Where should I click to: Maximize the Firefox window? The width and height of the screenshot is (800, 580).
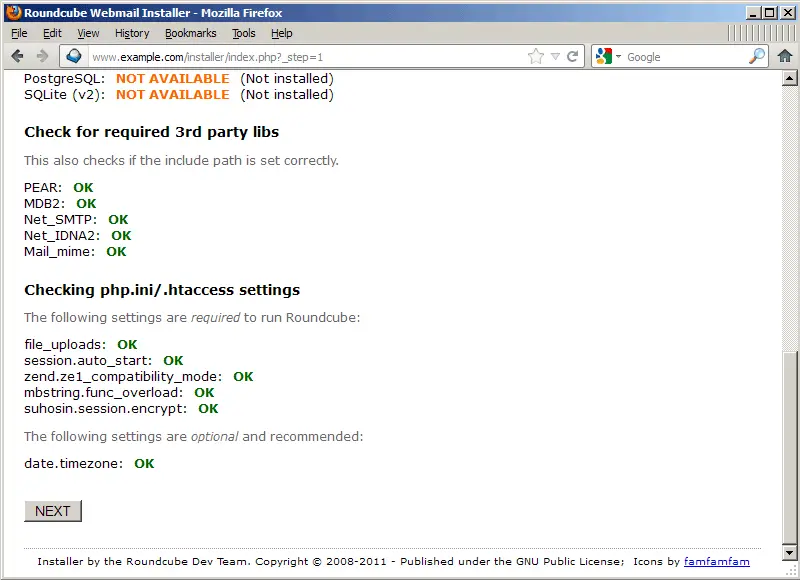770,13
